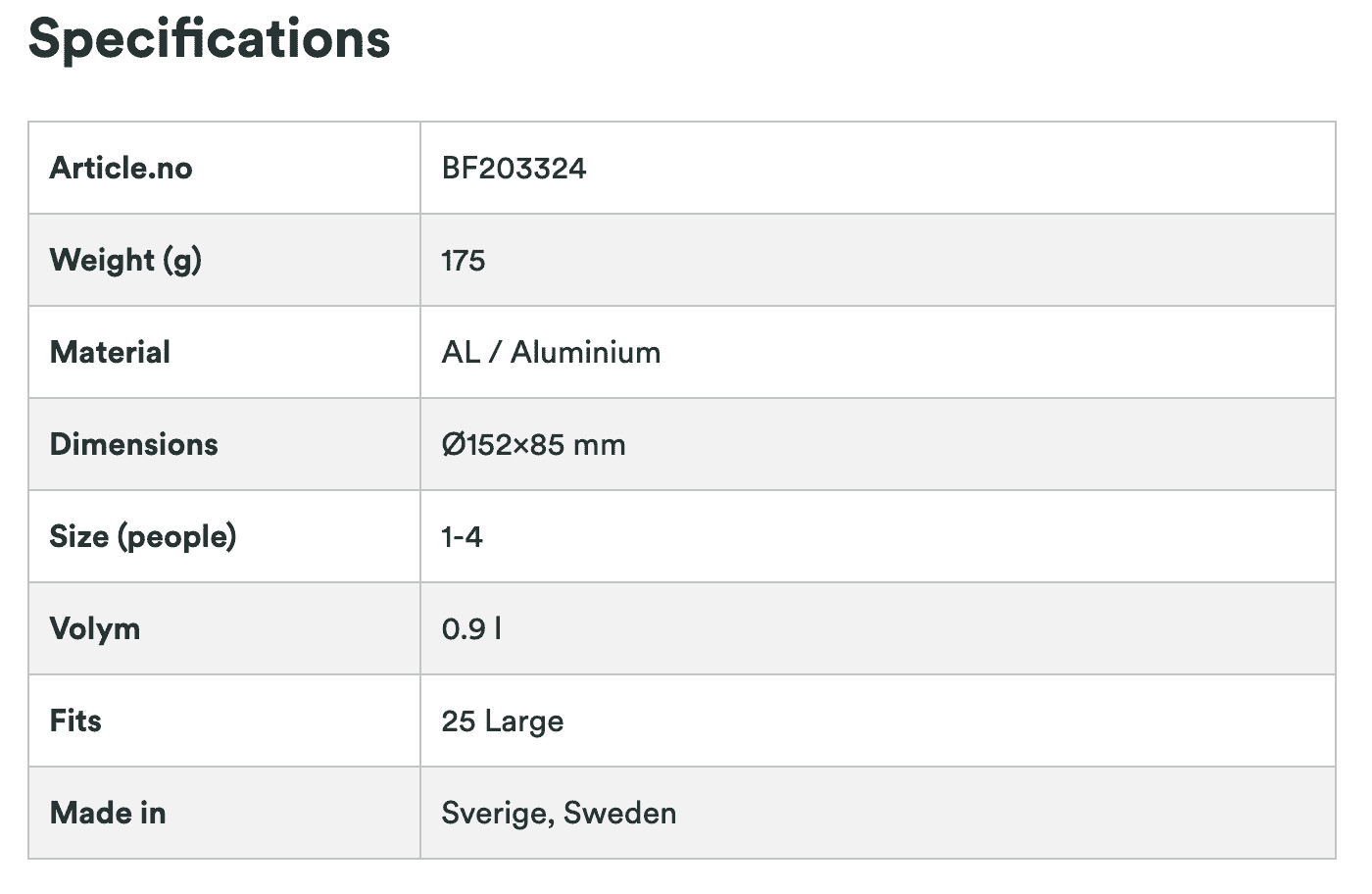Select the Weight (g) label
The height and width of the screenshot is (894, 1372).
(125, 261)
